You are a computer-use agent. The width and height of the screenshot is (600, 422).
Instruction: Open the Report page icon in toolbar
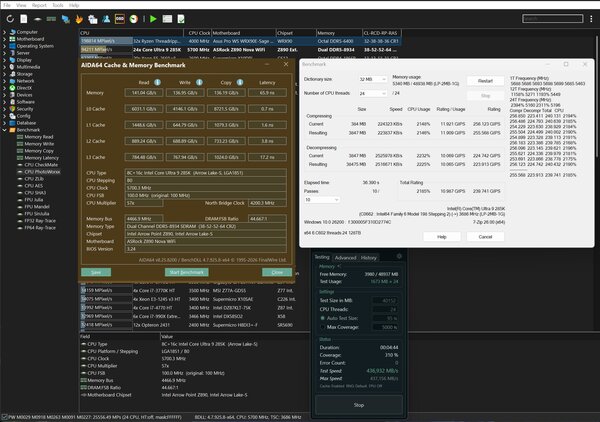tap(24, 19)
